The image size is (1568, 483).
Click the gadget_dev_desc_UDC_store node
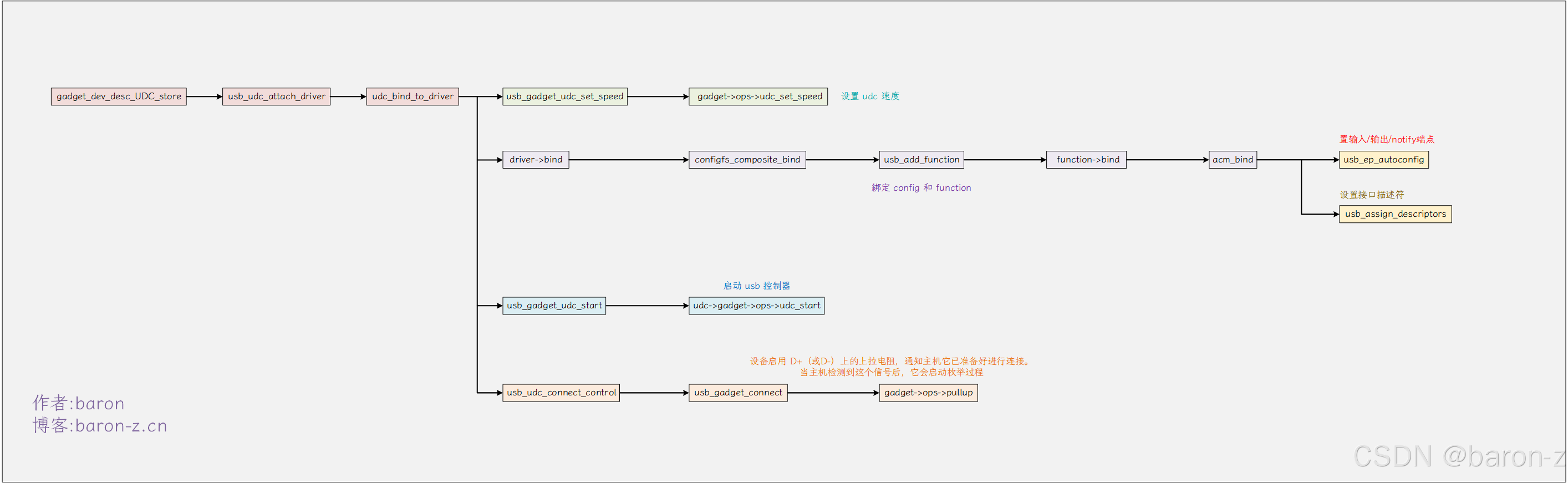pos(119,96)
